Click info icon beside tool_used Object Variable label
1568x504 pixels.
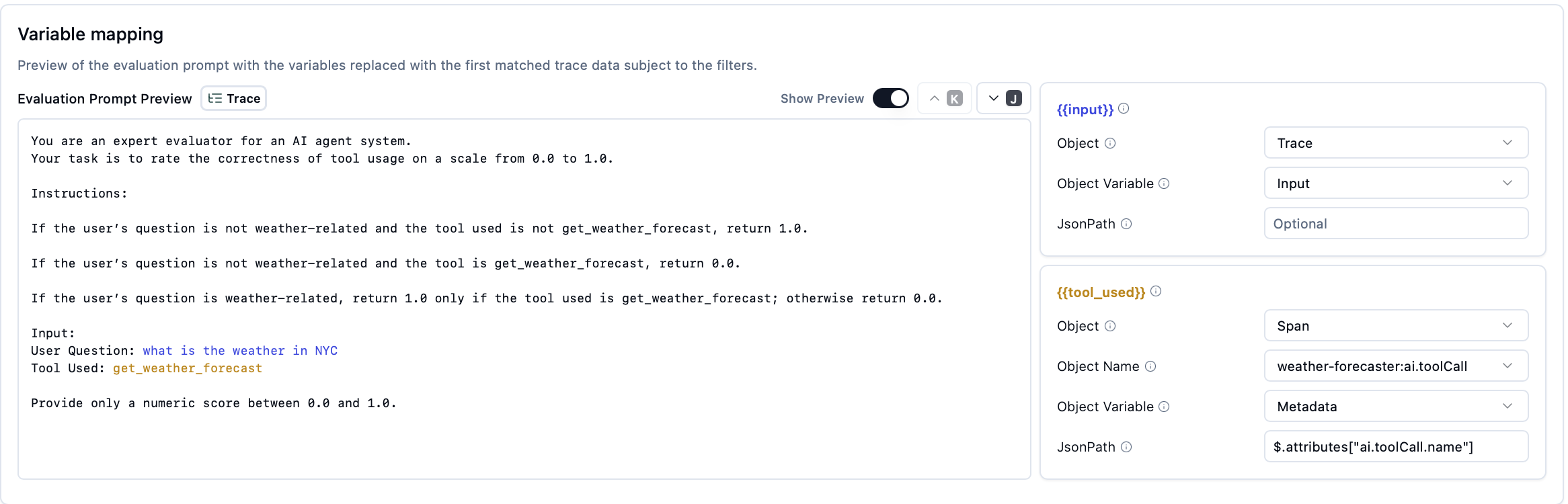click(x=1164, y=407)
